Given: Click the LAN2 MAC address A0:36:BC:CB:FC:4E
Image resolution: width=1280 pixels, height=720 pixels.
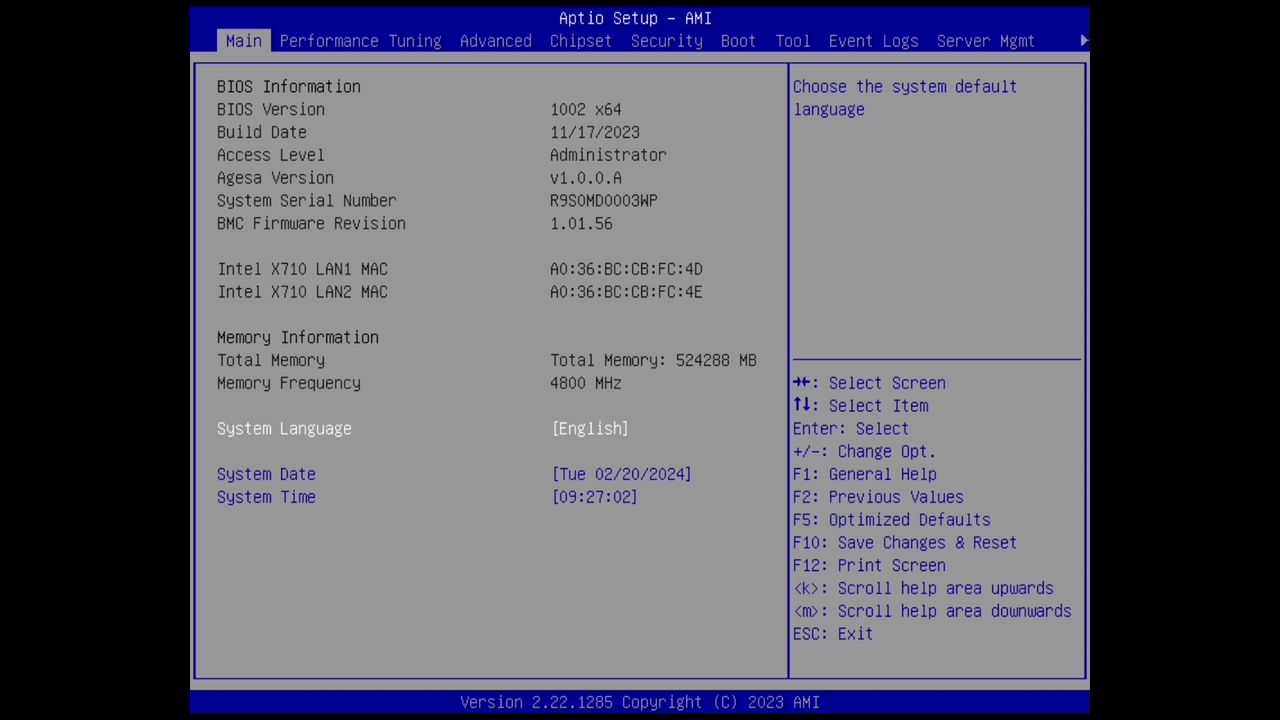Looking at the screenshot, I should [626, 292].
